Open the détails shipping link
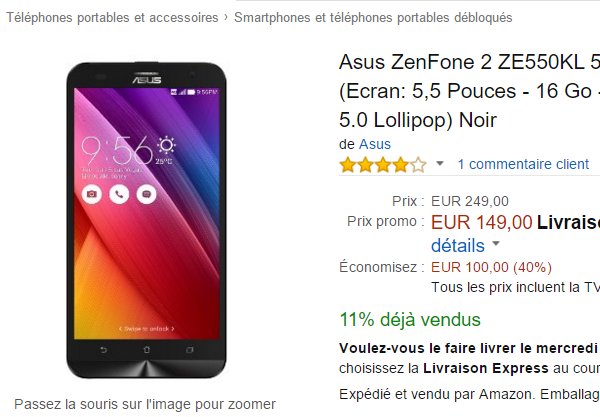Viewport: 600px width, 417px height. tap(458, 245)
